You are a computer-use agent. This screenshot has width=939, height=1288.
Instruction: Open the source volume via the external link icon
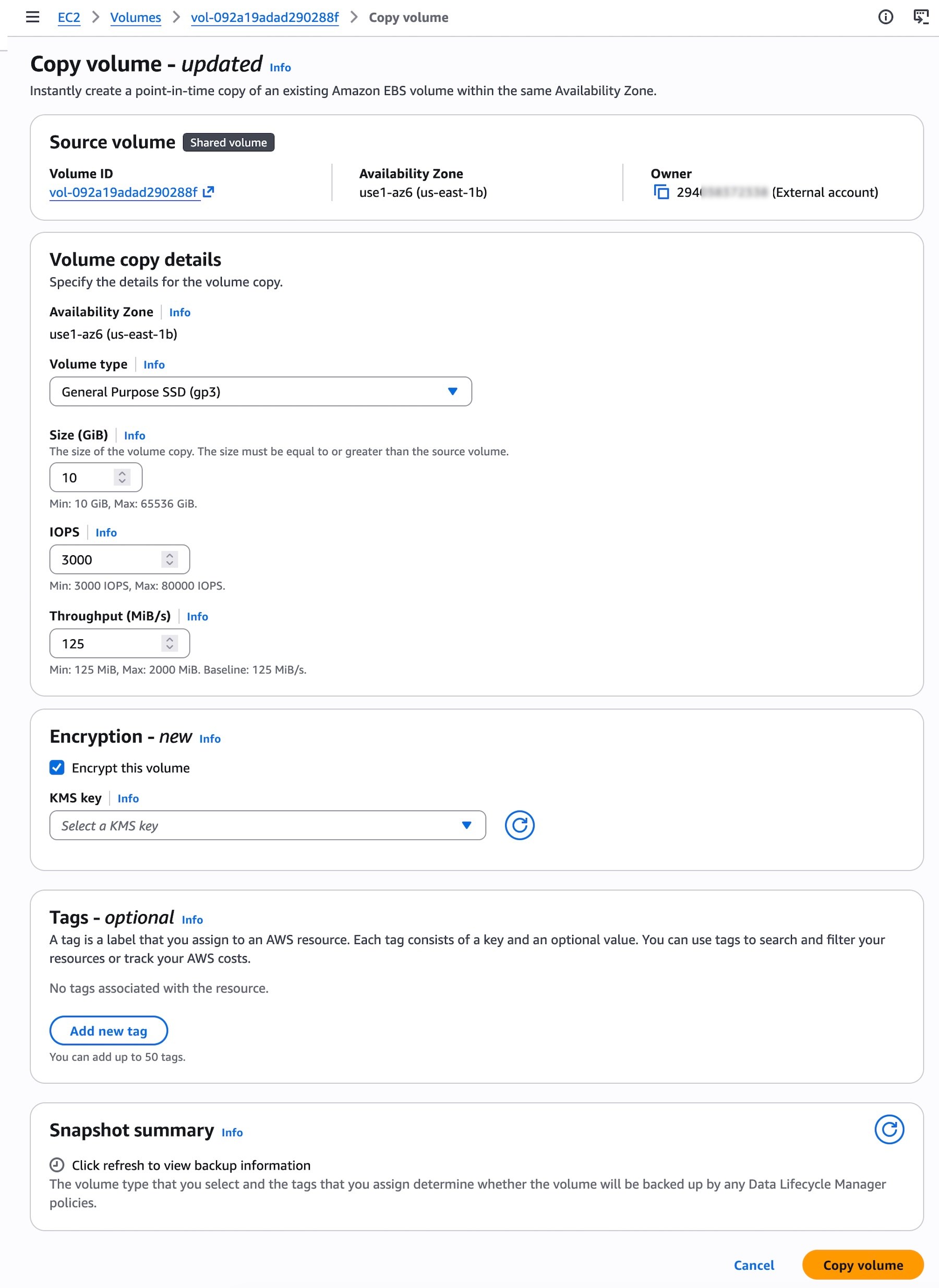209,192
